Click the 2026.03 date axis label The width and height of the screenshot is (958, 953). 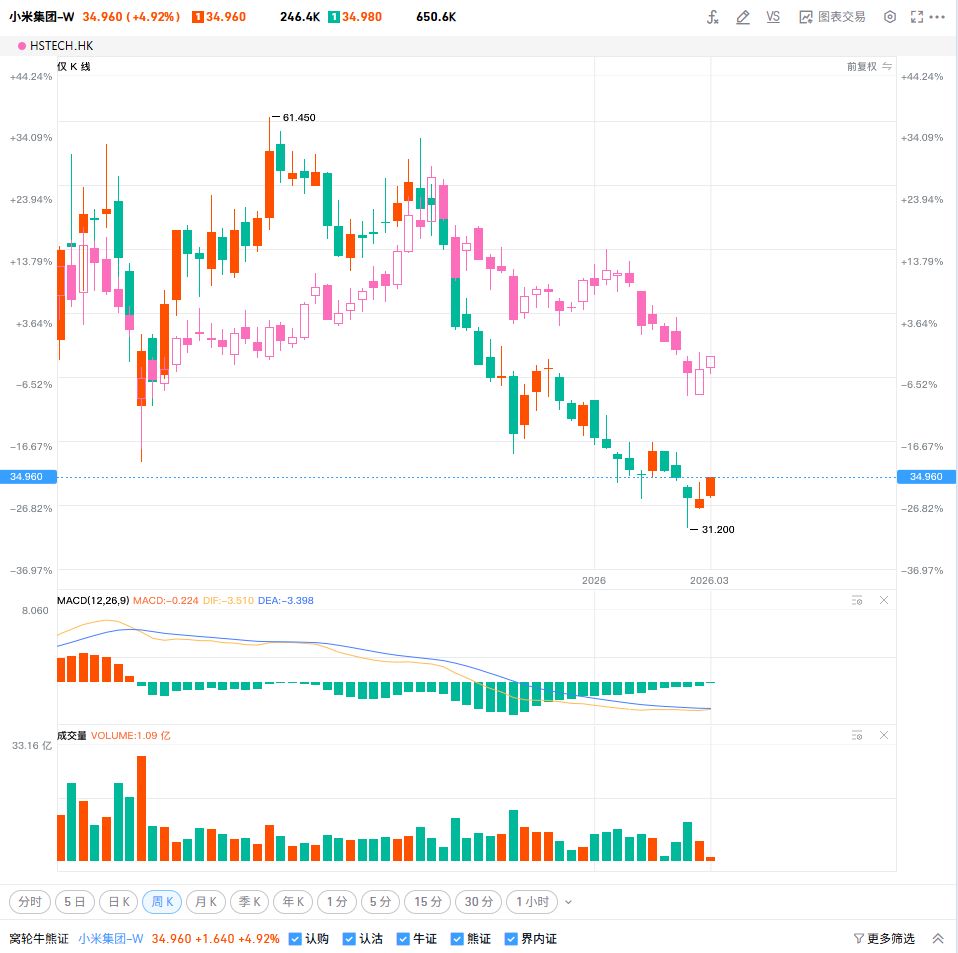709,580
